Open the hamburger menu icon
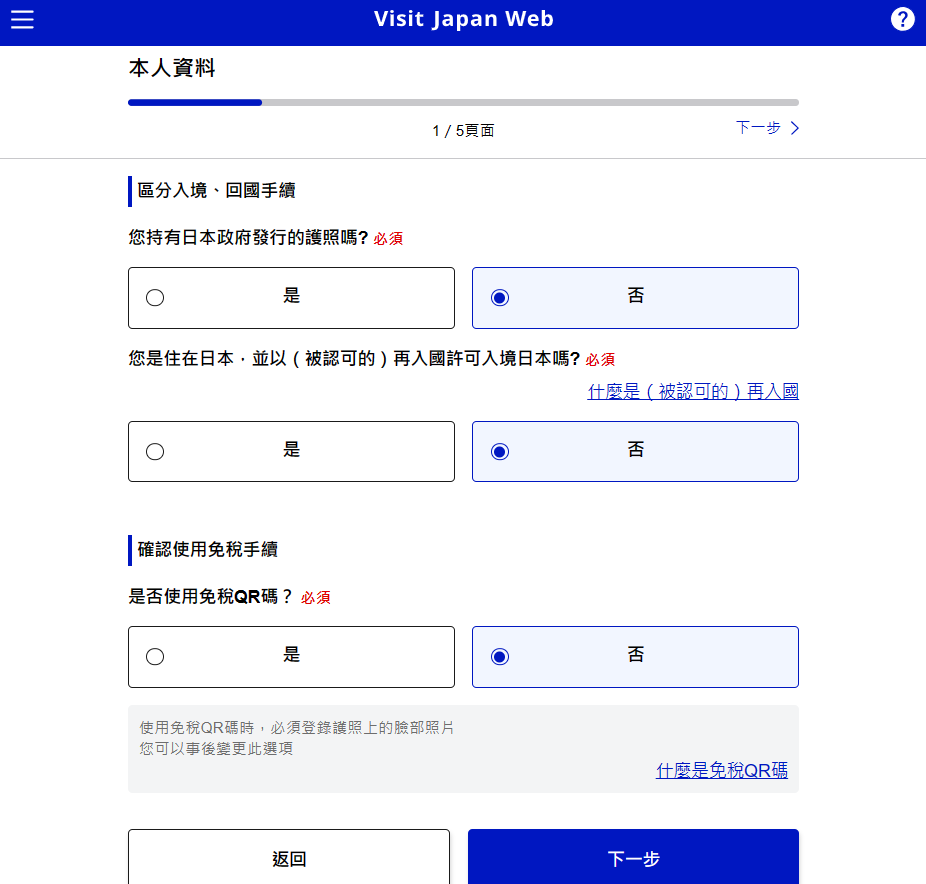926x884 pixels. 22,19
